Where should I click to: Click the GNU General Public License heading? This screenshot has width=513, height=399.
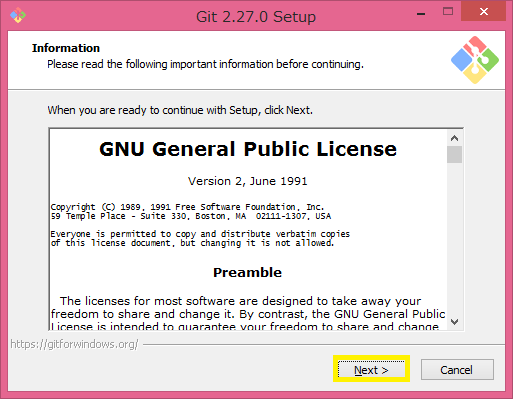(248, 149)
